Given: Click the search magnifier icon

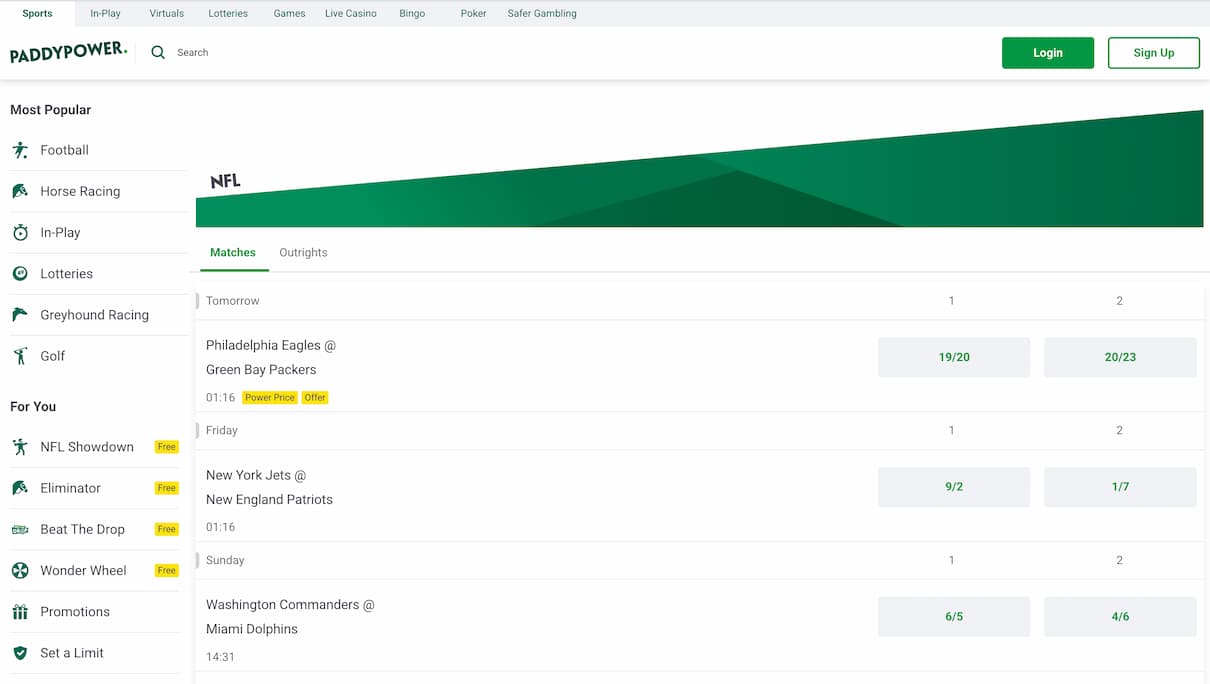Looking at the screenshot, I should click(x=157, y=51).
